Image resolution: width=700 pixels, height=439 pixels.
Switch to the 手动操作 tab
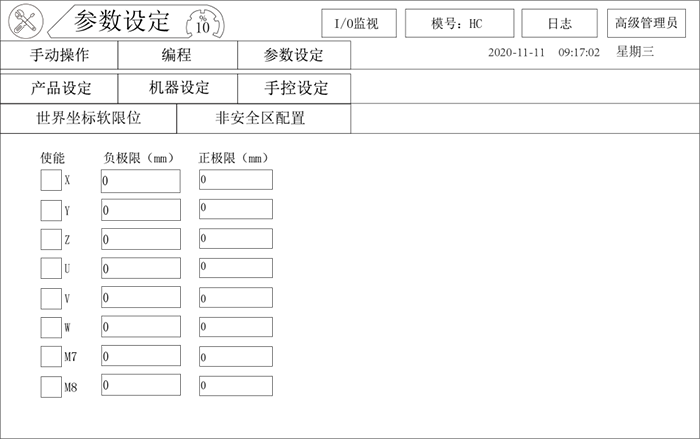(59, 56)
